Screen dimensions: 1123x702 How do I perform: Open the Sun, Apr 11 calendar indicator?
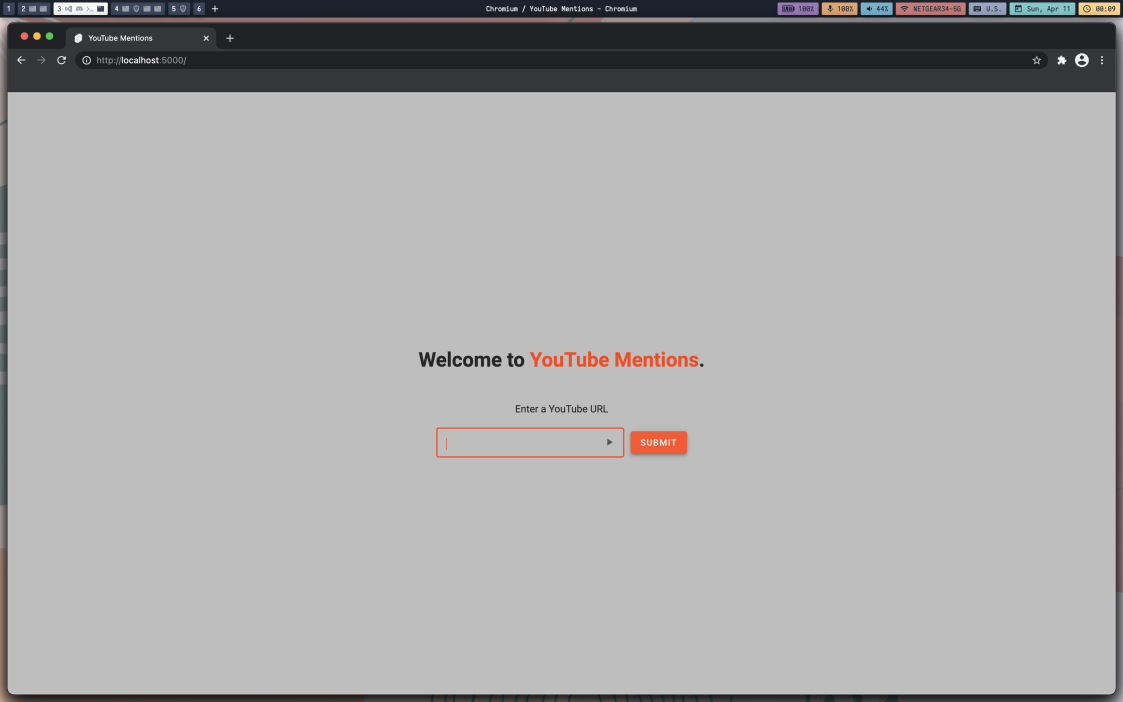coord(1042,9)
